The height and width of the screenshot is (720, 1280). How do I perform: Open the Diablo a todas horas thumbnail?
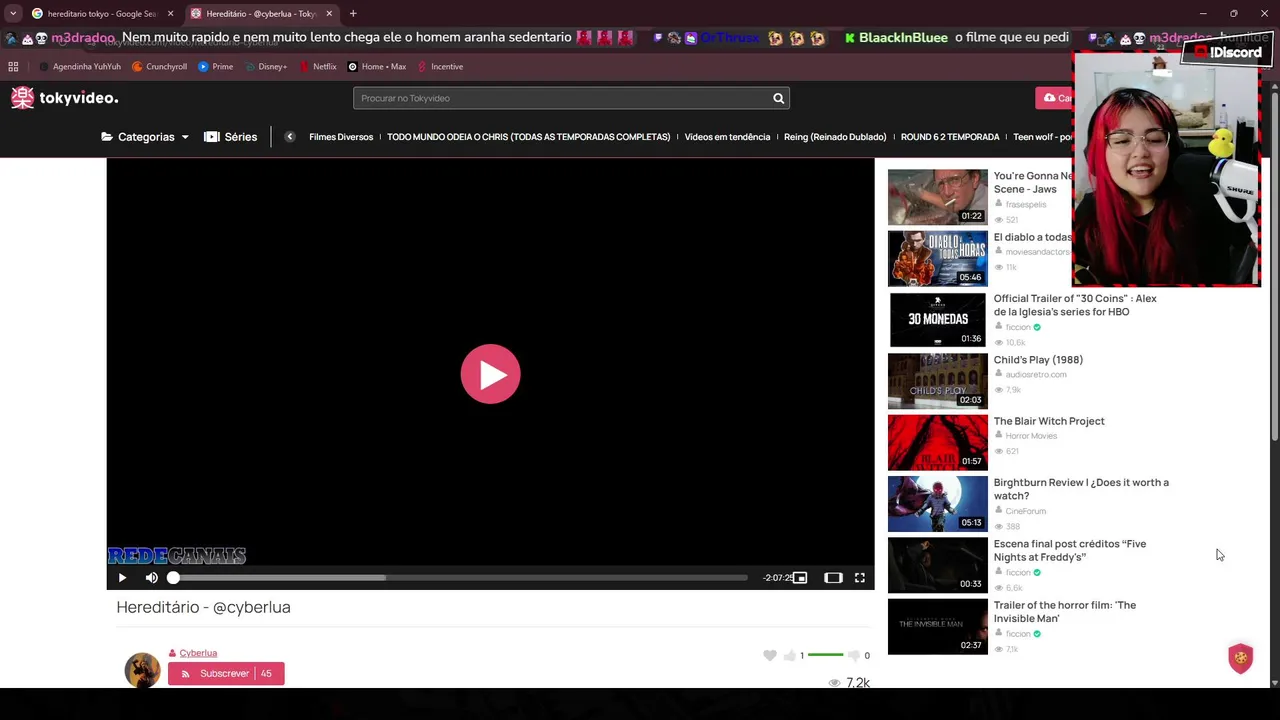point(937,258)
